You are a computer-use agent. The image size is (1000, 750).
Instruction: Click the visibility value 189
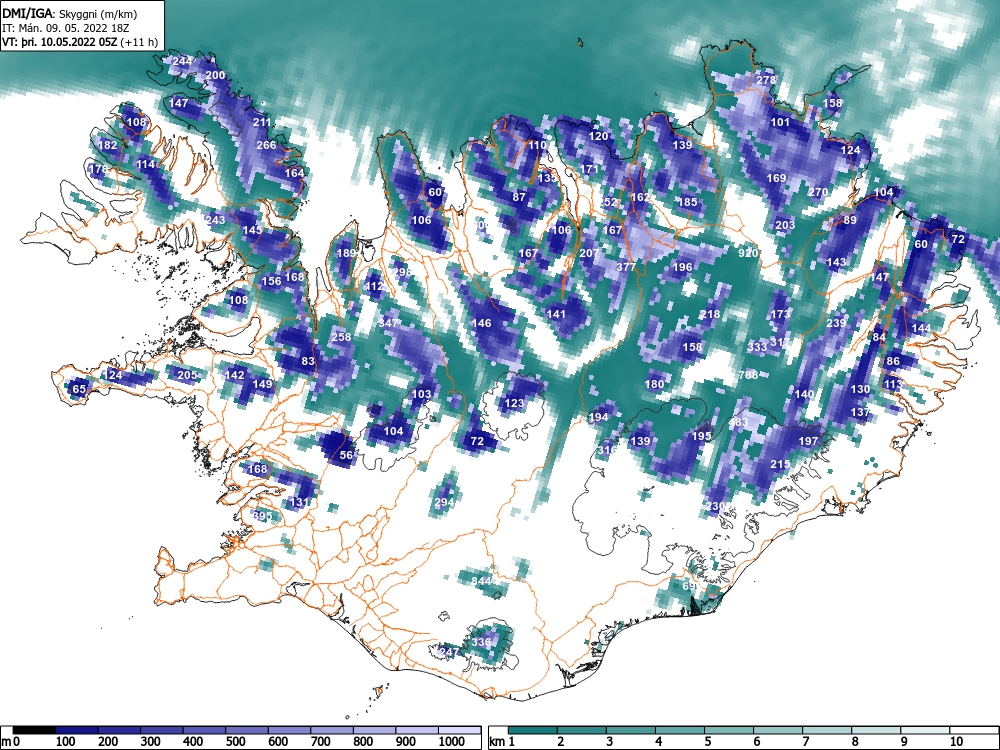346,253
